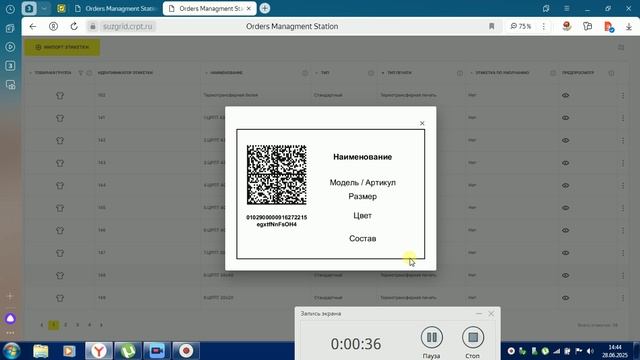Click the Модель / Артикул text
Viewport: 640px width, 360px height.
(362, 182)
